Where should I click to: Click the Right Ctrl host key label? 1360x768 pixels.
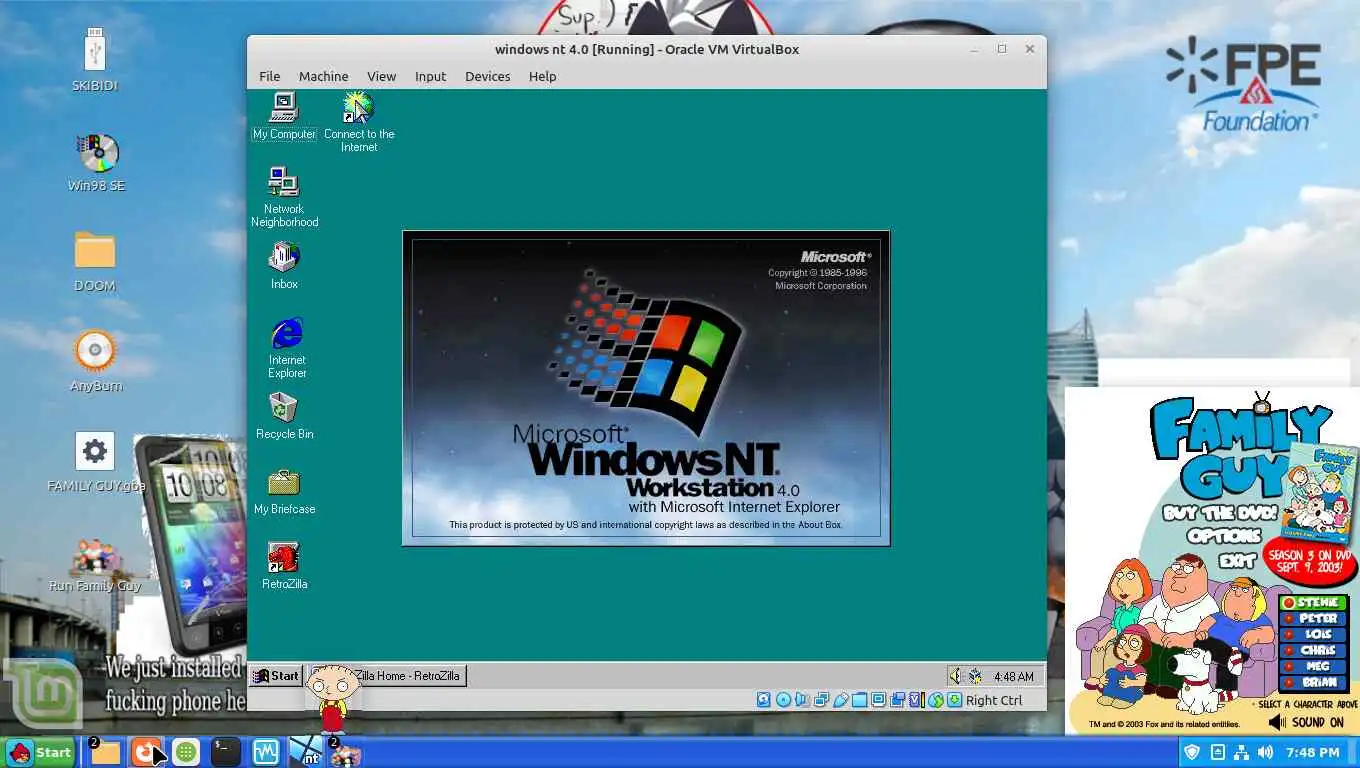click(x=994, y=700)
